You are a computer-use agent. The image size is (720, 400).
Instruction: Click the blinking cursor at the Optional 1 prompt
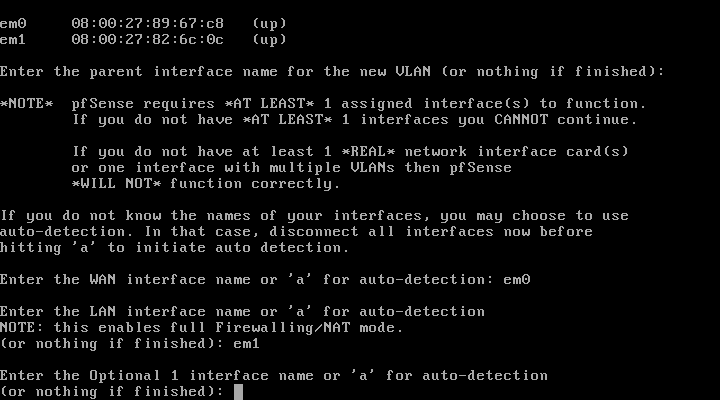point(238,392)
